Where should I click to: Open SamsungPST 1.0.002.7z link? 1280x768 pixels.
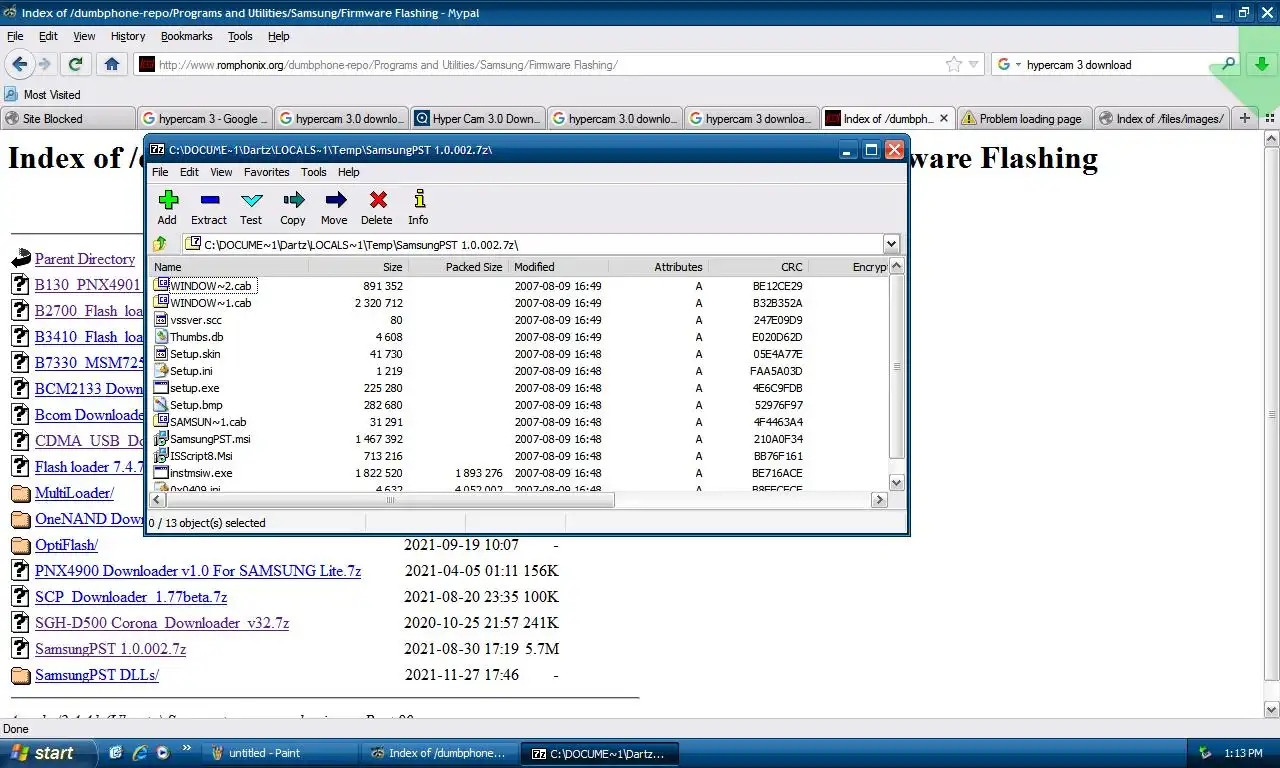coord(110,649)
